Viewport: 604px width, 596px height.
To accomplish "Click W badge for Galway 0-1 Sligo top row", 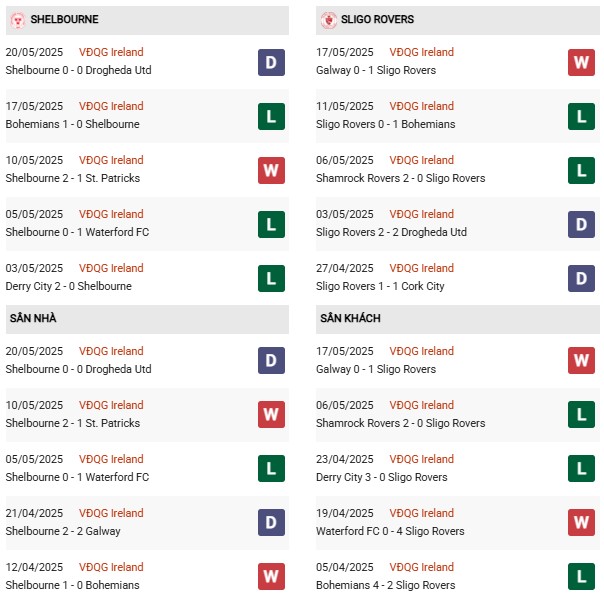I will [x=581, y=62].
